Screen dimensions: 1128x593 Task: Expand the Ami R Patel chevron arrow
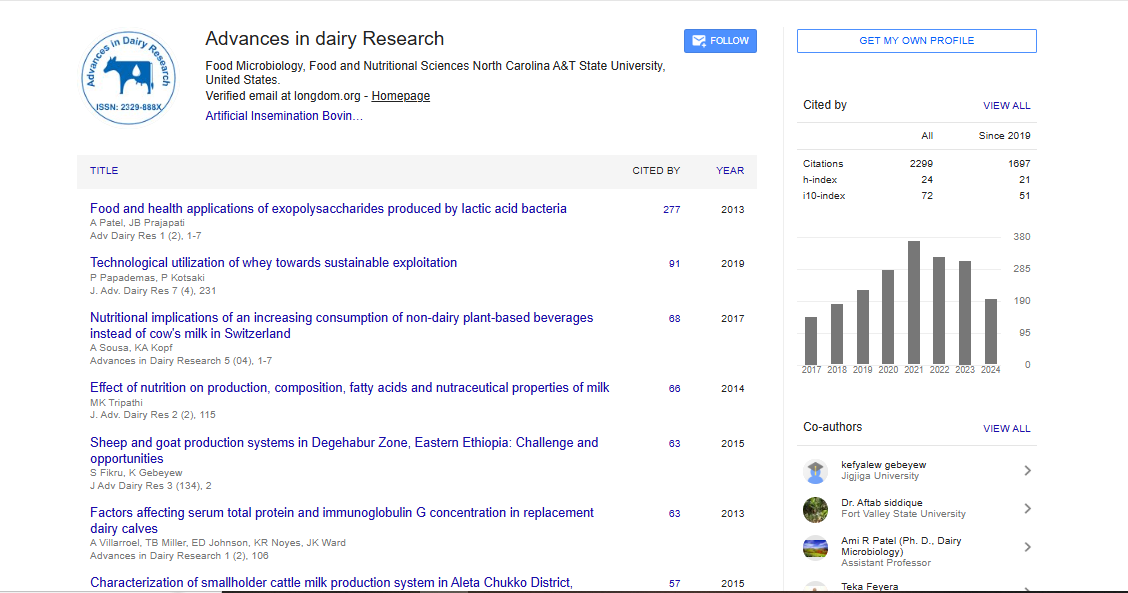pos(1027,548)
